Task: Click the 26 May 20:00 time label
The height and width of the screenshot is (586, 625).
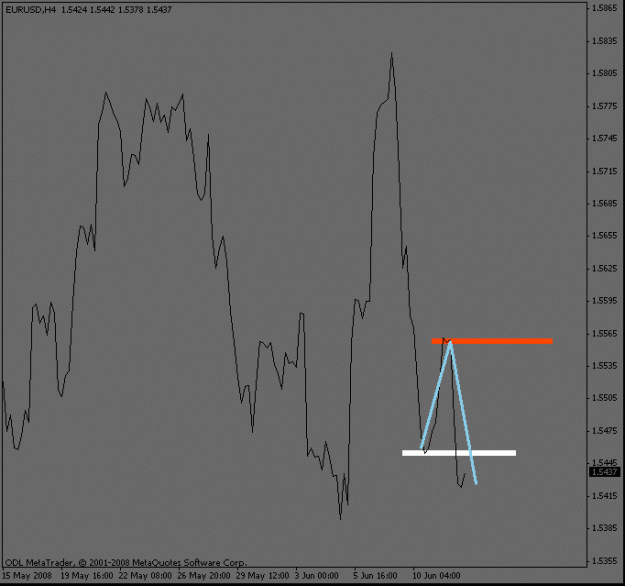Action: click(204, 576)
